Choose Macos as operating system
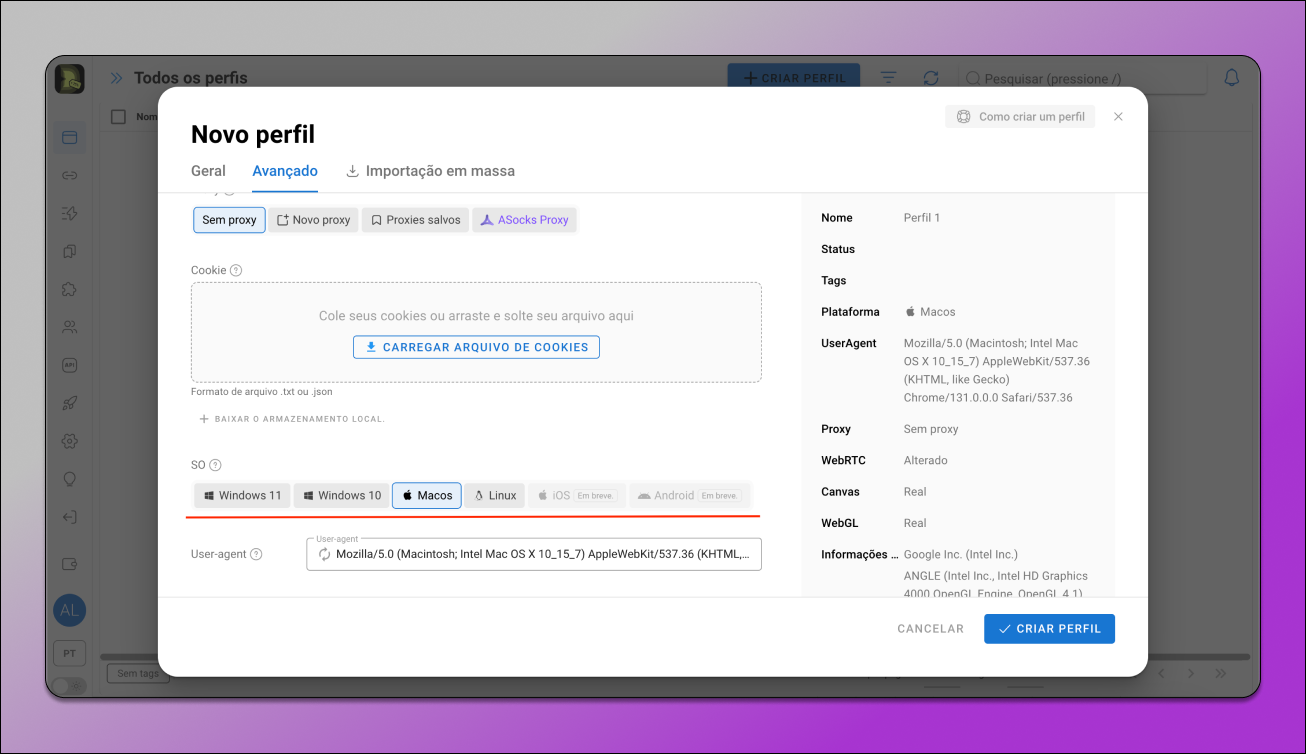This screenshot has width=1306, height=754. (x=427, y=495)
